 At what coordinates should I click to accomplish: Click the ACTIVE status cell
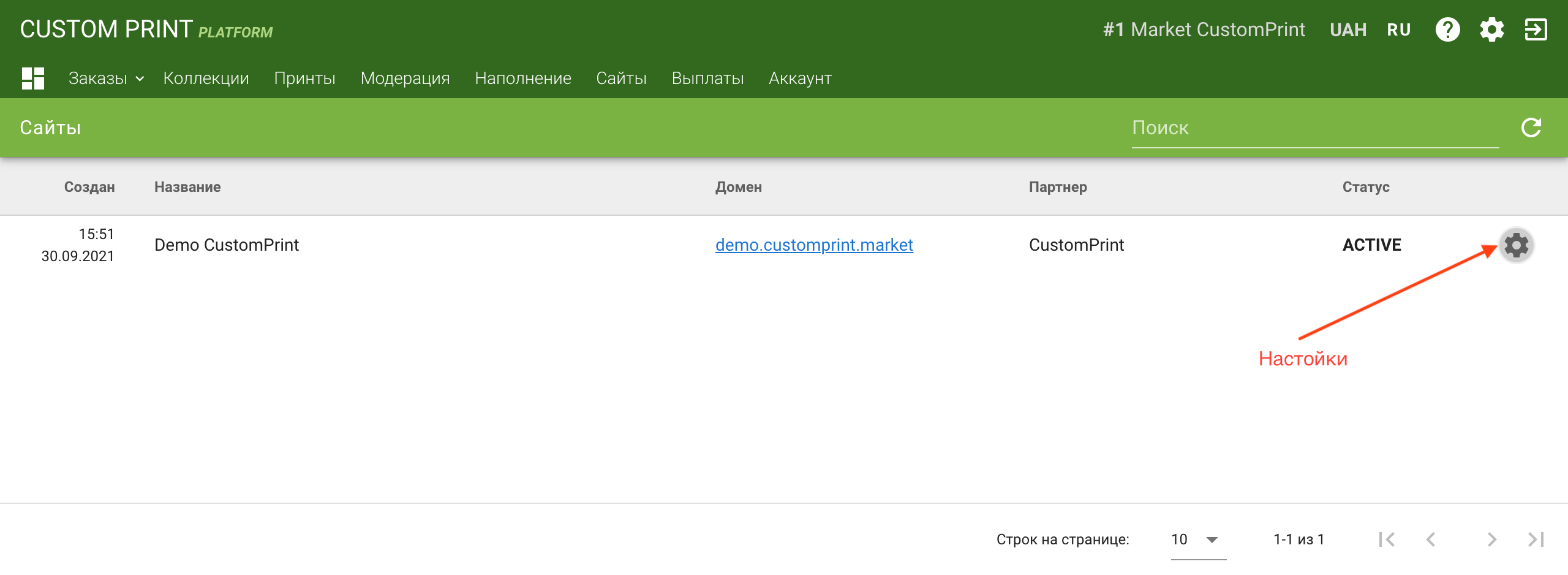(1372, 245)
